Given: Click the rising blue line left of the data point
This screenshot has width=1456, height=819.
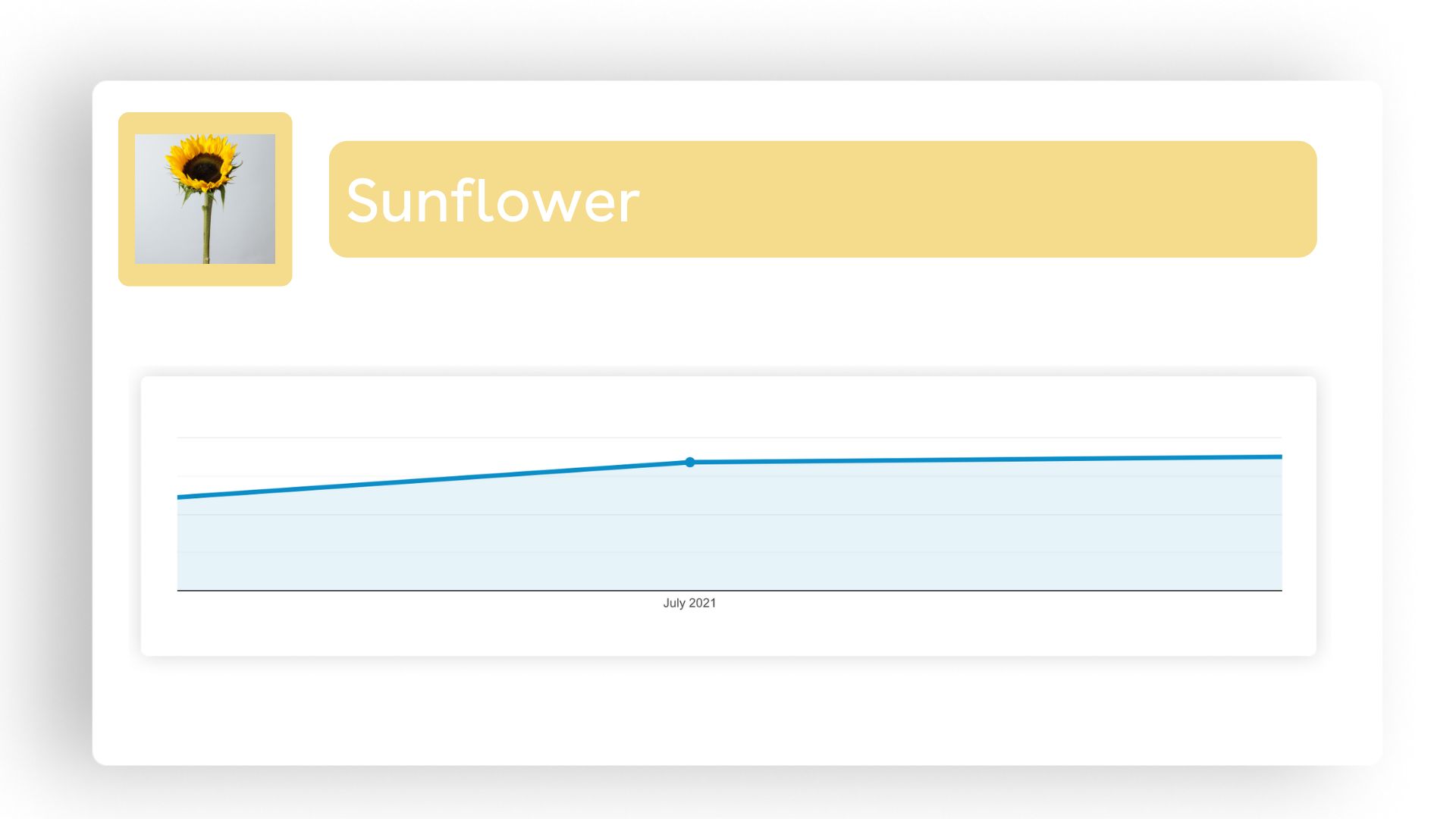Looking at the screenshot, I should tap(432, 480).
